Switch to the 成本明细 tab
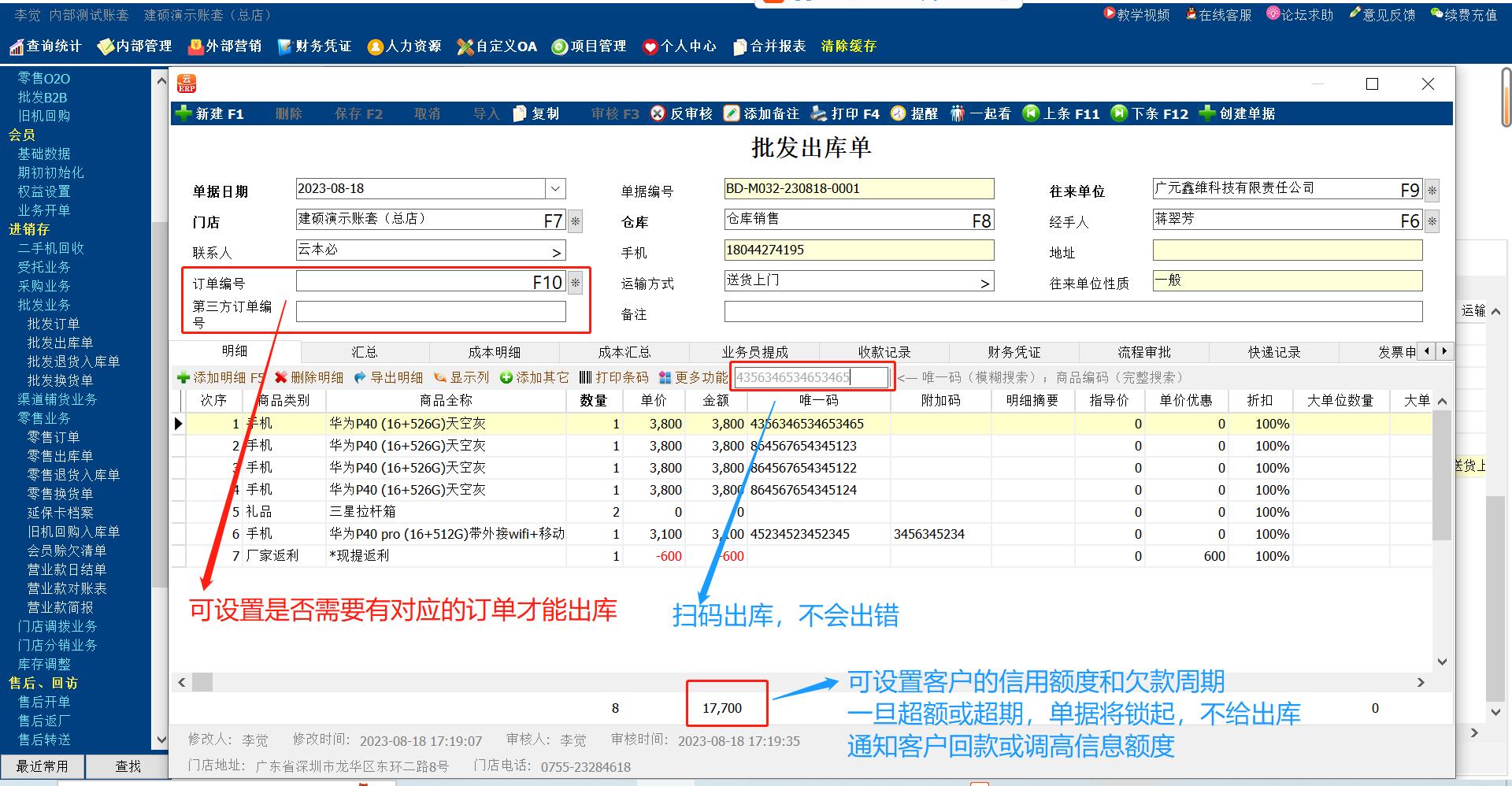The width and height of the screenshot is (1512, 786). pyautogui.click(x=495, y=352)
